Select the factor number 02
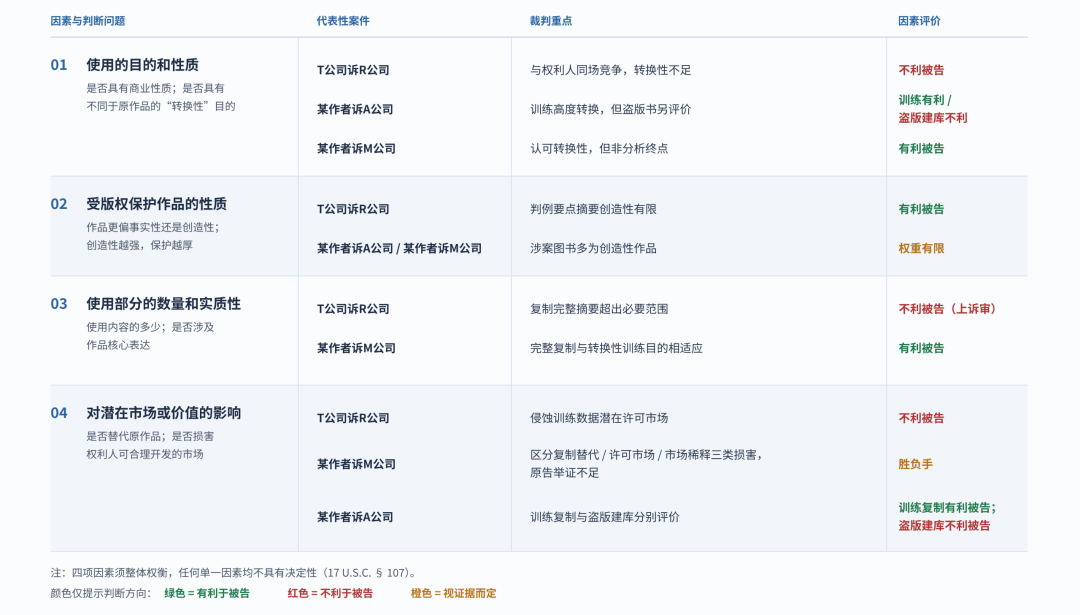The height and width of the screenshot is (615, 1080). pos(59,205)
